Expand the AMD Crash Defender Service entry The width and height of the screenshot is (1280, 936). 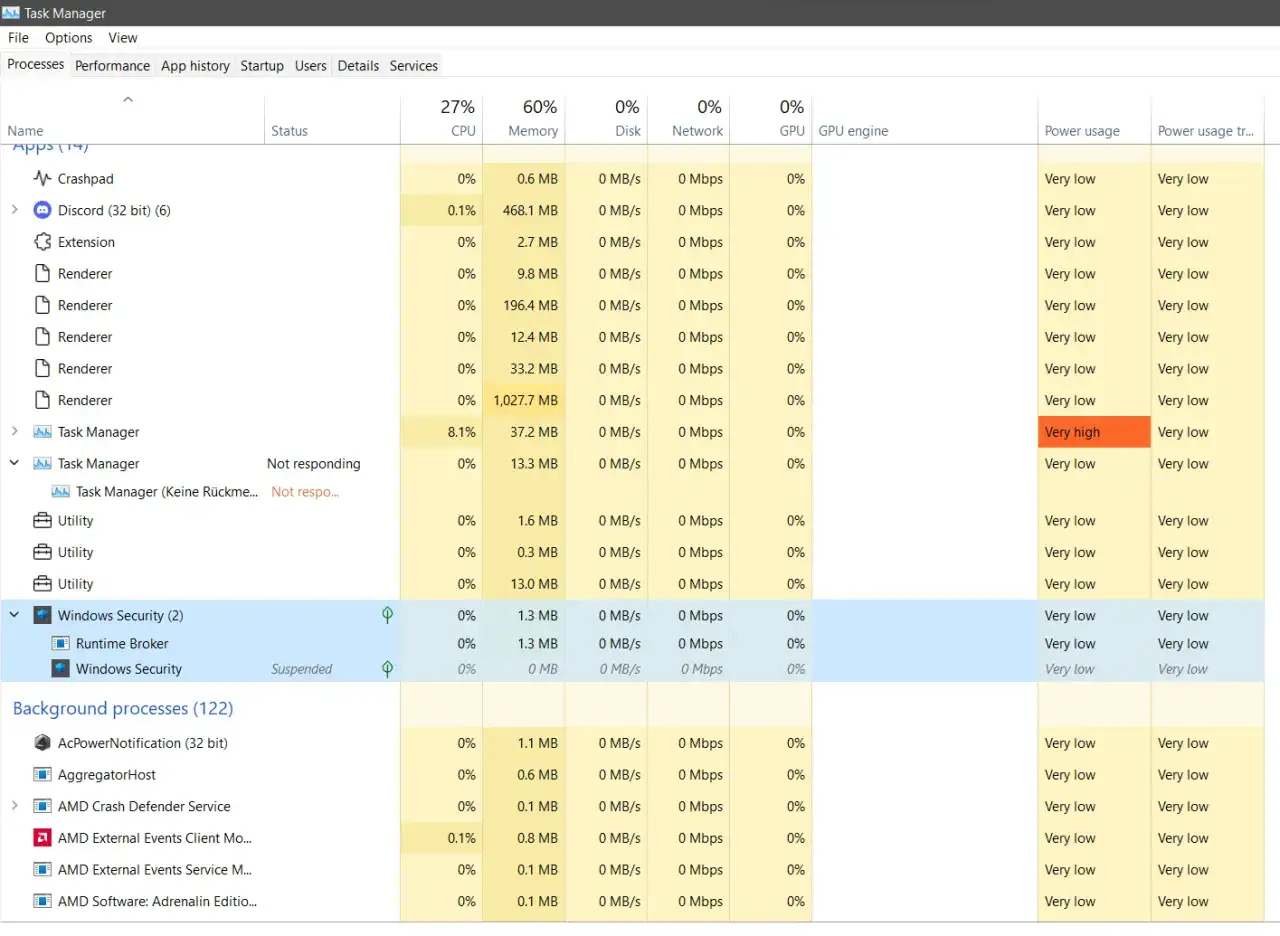14,806
